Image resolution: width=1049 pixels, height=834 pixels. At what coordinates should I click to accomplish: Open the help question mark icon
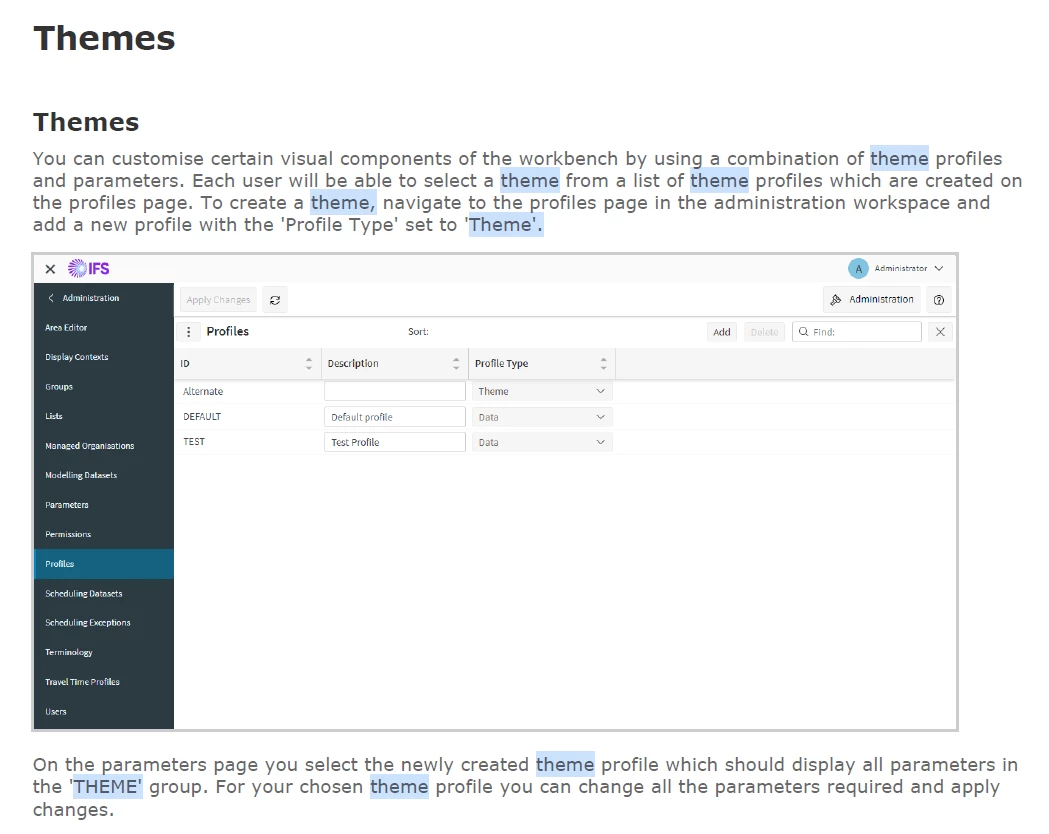pos(939,300)
